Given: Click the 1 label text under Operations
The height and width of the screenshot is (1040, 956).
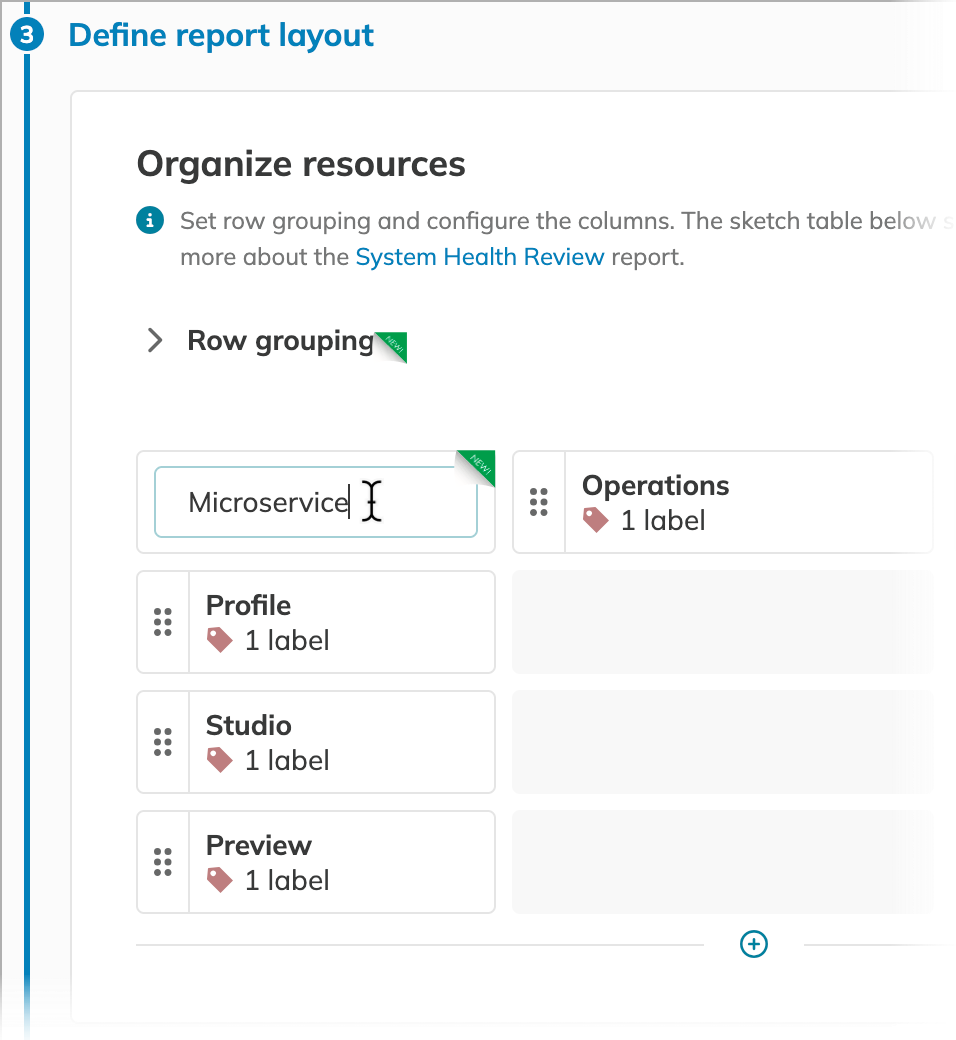Looking at the screenshot, I should 661,520.
